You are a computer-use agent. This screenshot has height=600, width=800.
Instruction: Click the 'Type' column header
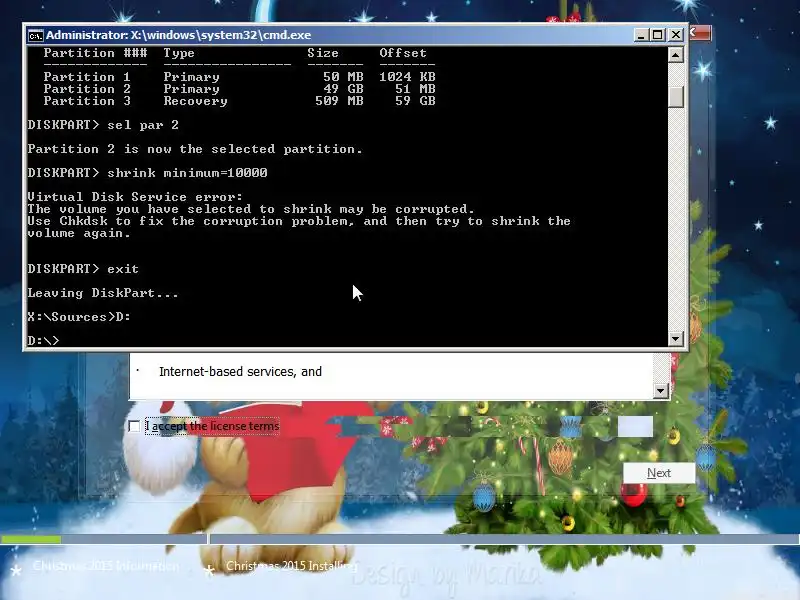pos(179,53)
